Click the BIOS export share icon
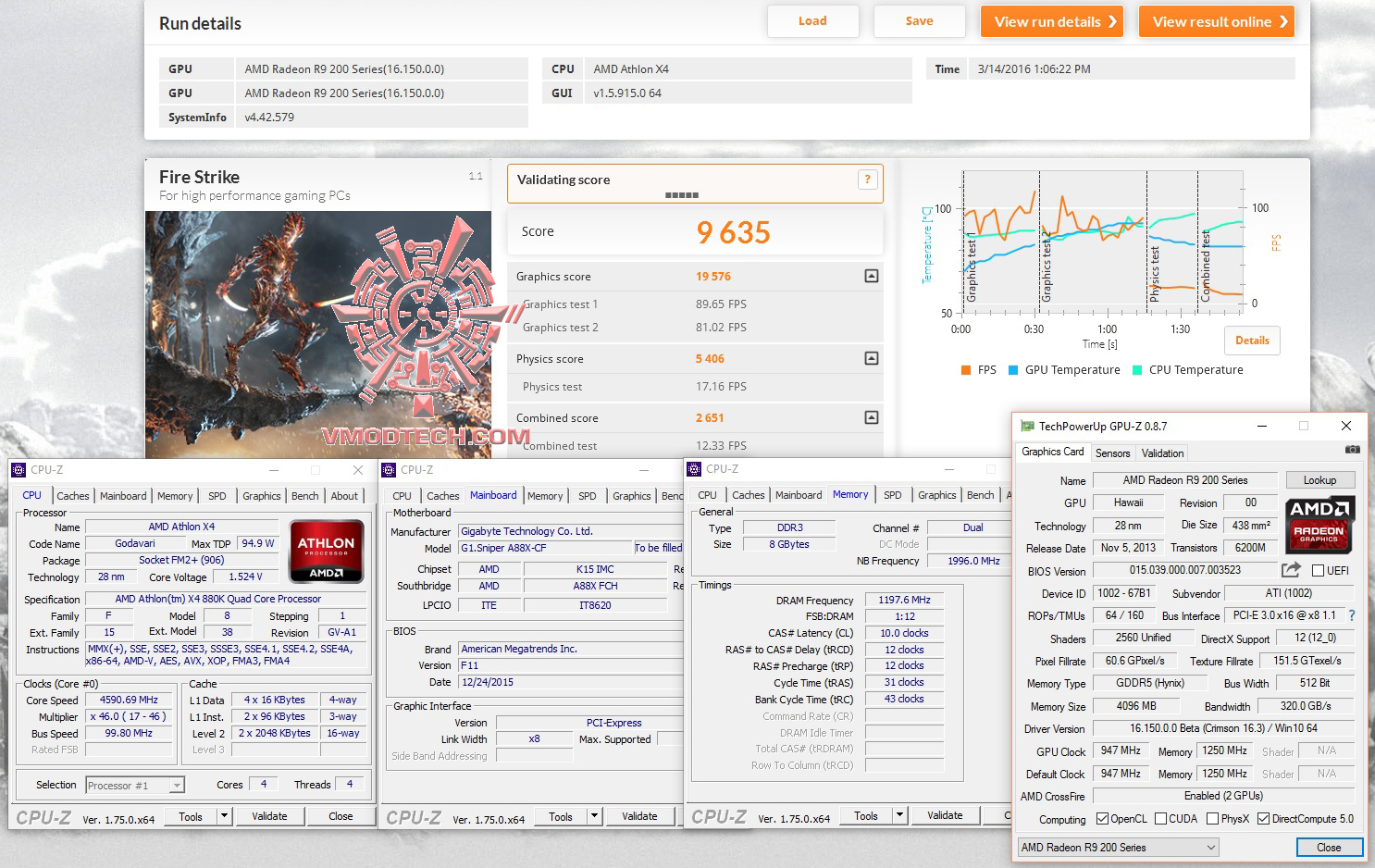Viewport: 1375px width, 868px height. (1291, 569)
